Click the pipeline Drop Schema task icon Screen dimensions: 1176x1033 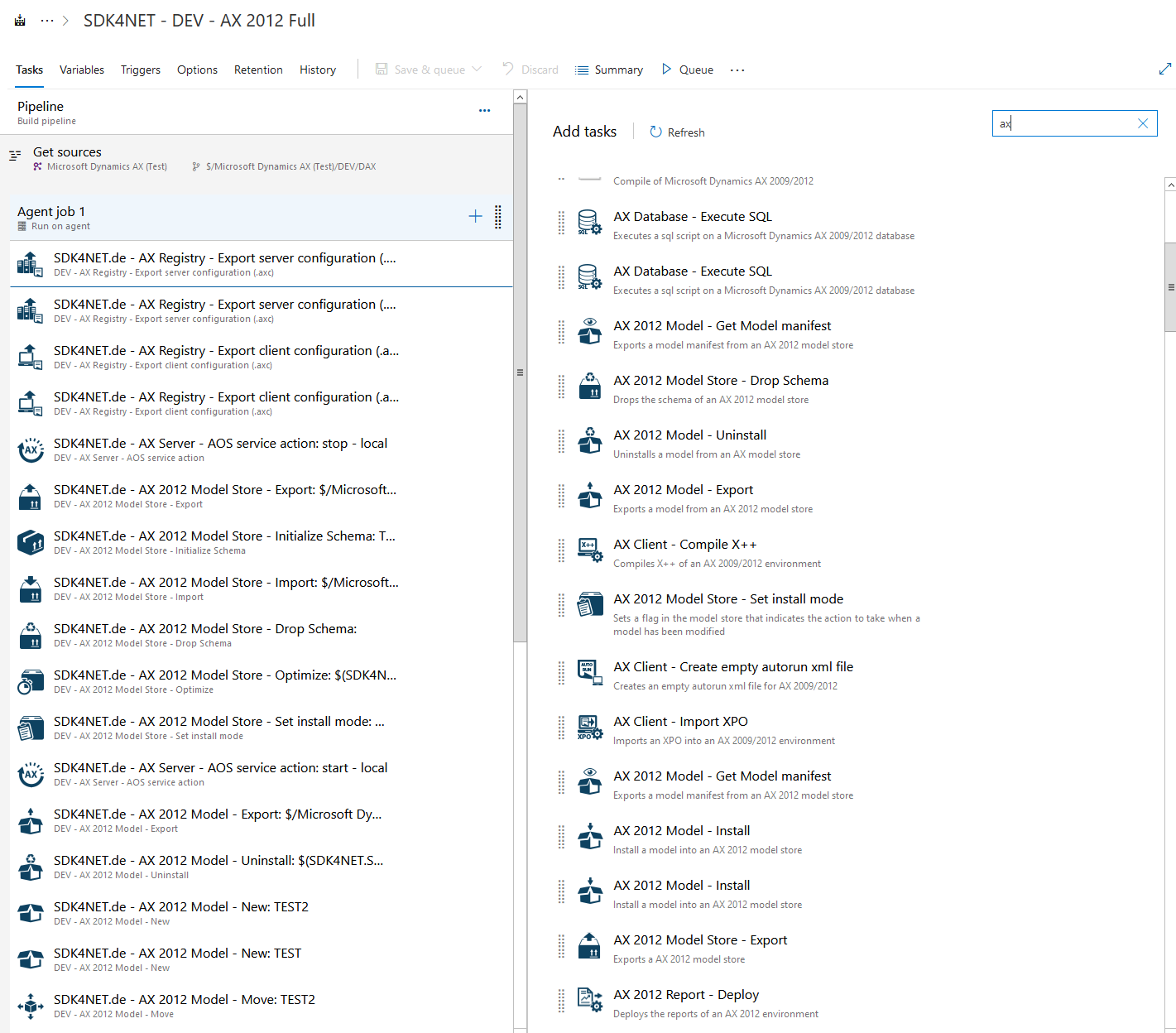coord(31,635)
